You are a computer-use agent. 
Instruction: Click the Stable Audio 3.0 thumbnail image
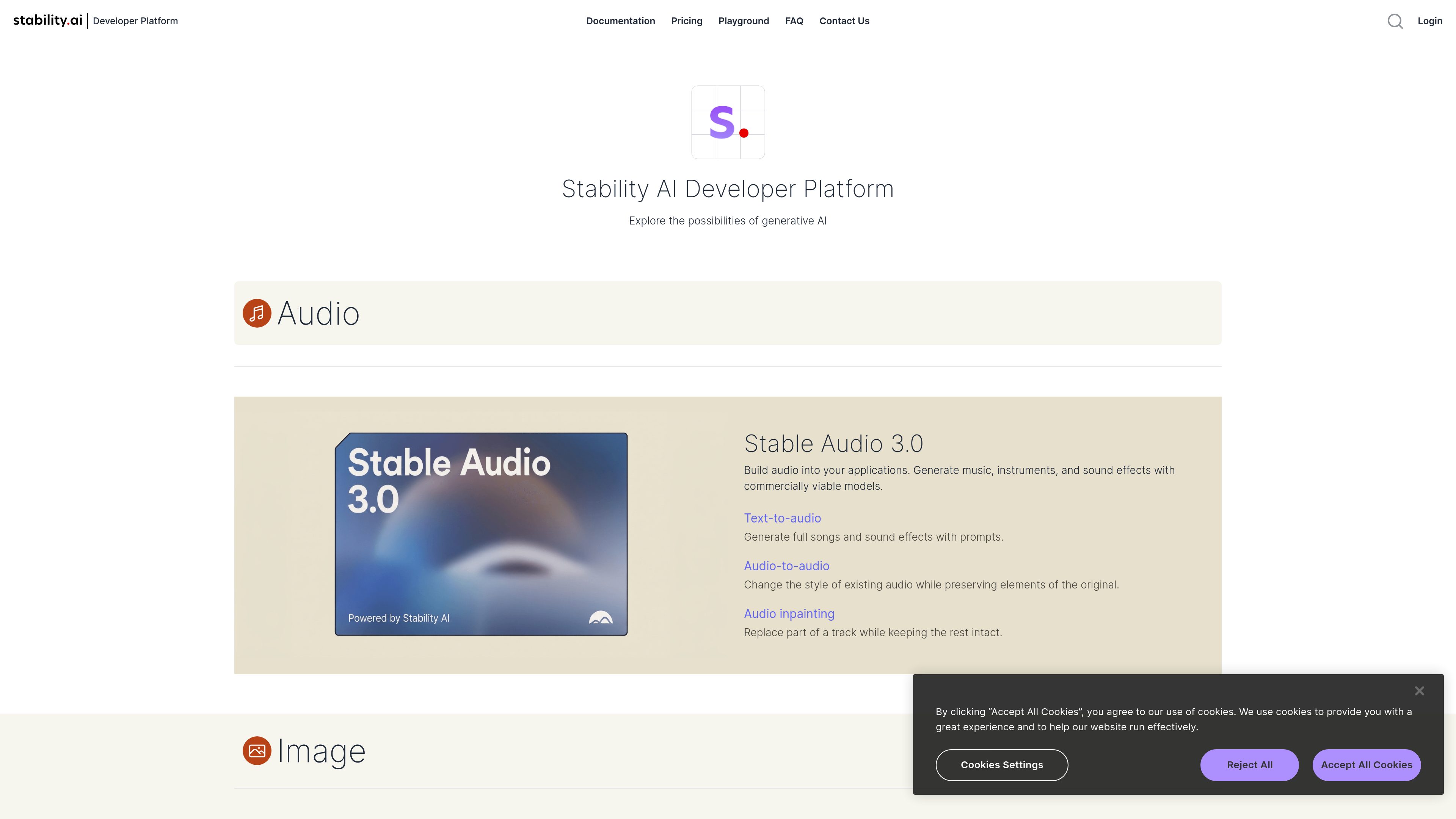pos(481,534)
